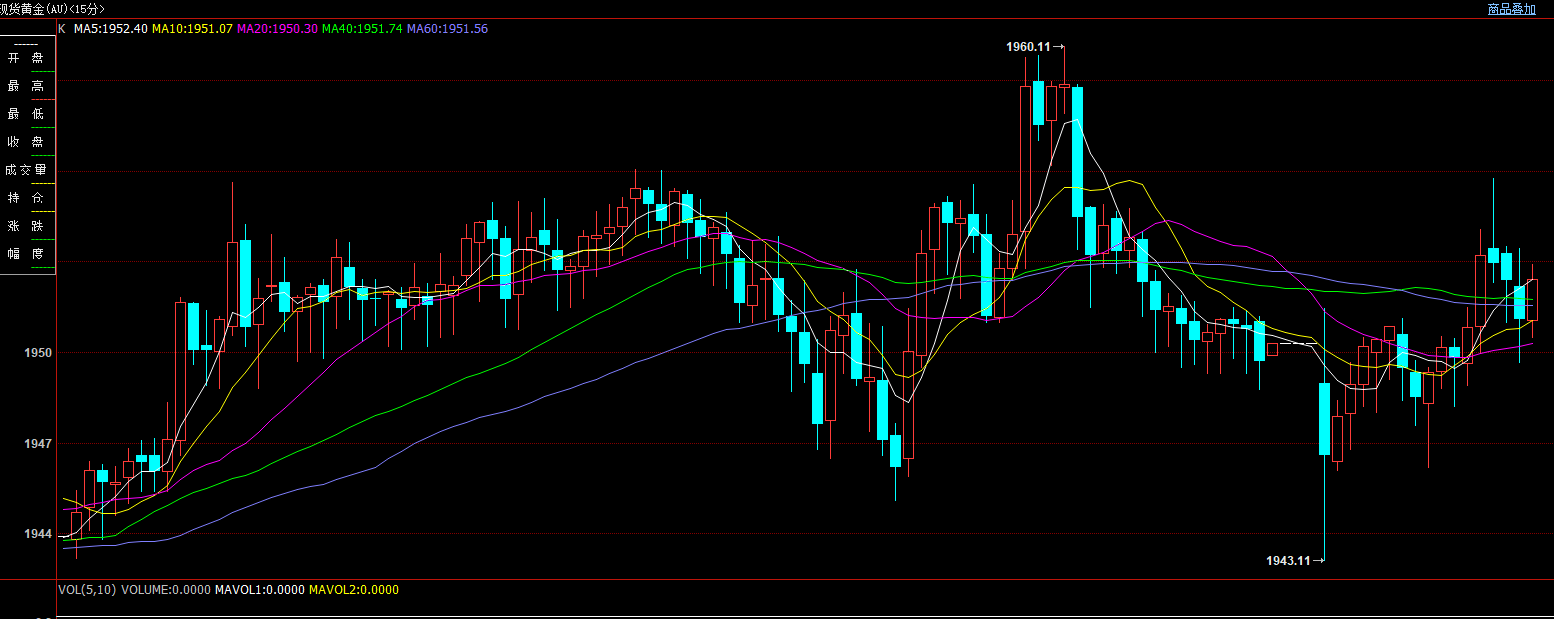Screen dimensions: 1554x619
Task: Click the VOLUME:0.0000 value
Action: [x=166, y=590]
